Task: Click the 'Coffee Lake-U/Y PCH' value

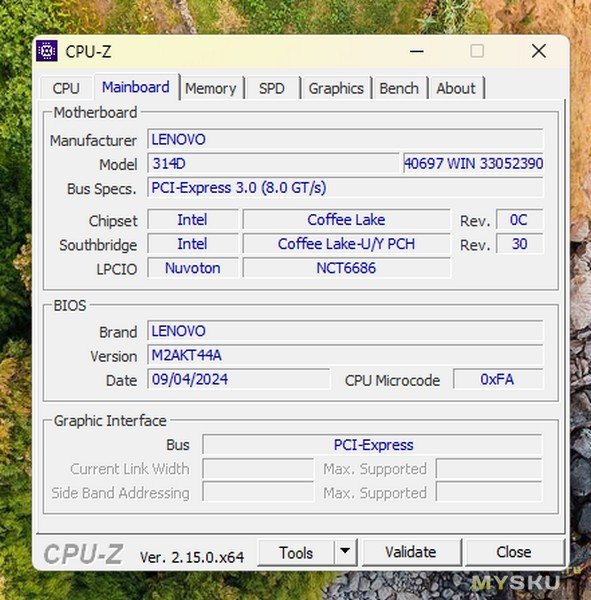Action: point(346,244)
